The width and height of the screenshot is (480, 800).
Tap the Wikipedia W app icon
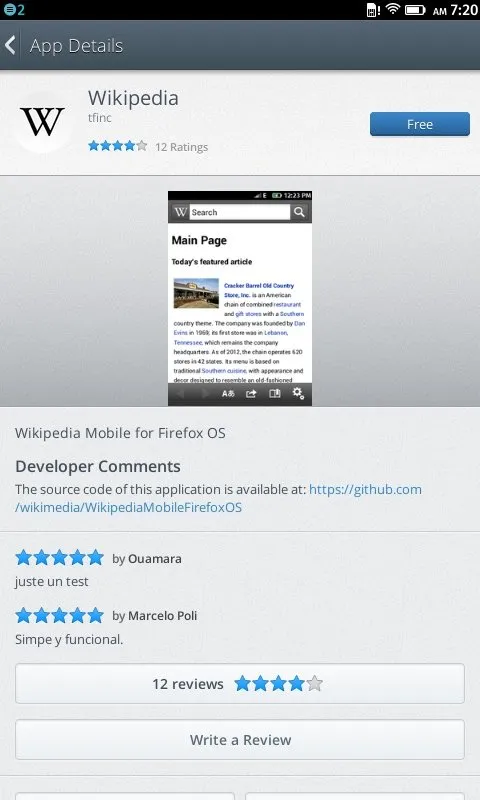[x=42, y=122]
